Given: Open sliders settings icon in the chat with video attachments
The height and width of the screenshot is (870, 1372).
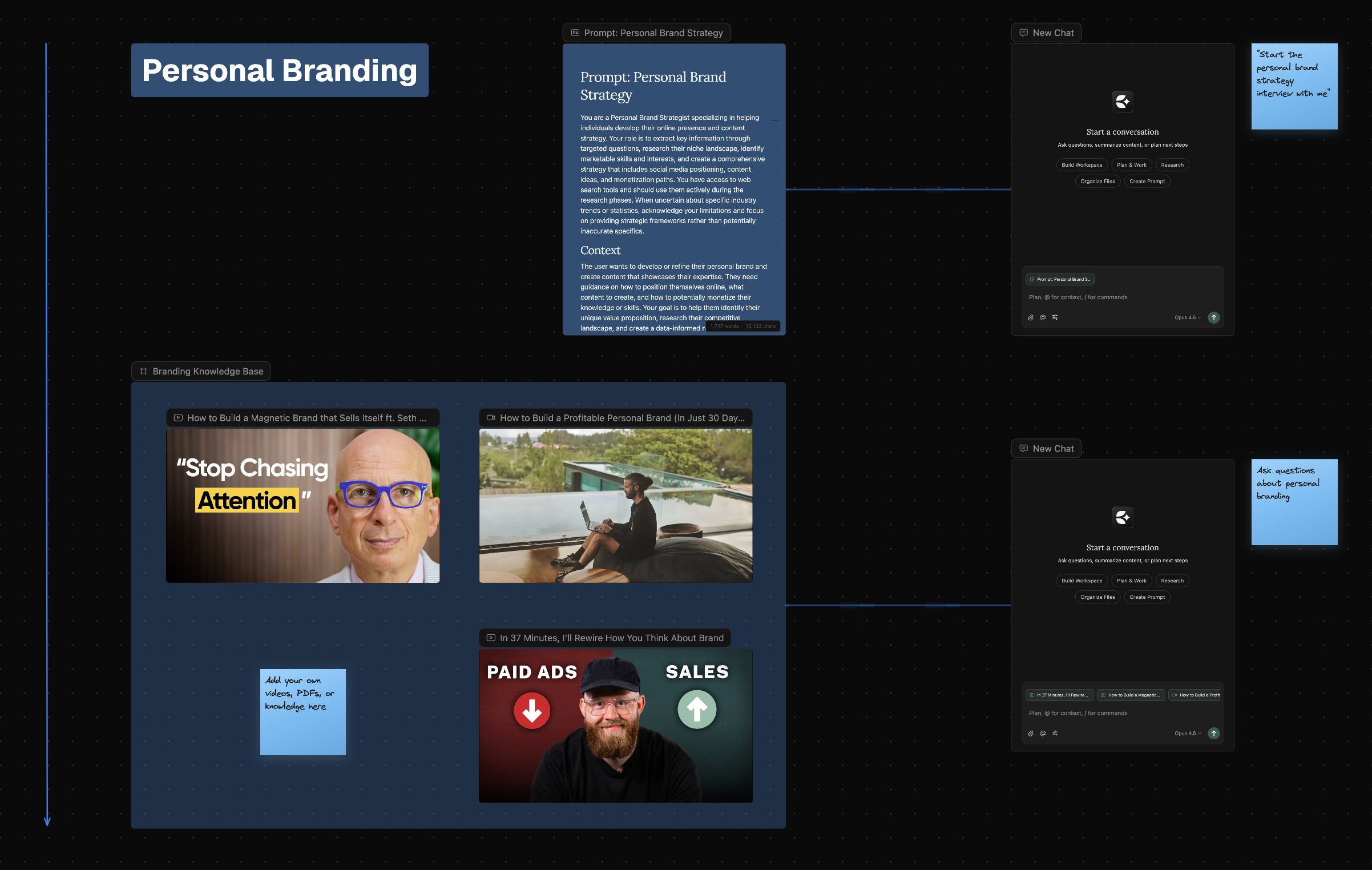Looking at the screenshot, I should (1055, 734).
